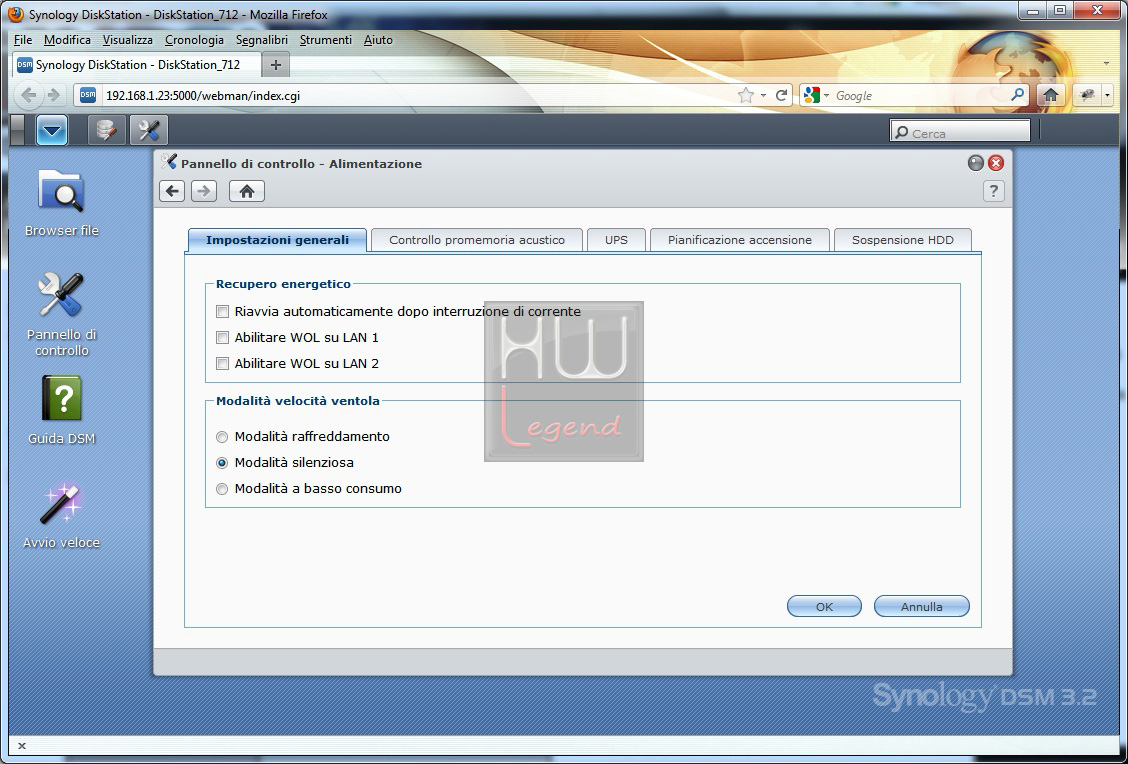Open the list all tabs arrow

click(1106, 64)
